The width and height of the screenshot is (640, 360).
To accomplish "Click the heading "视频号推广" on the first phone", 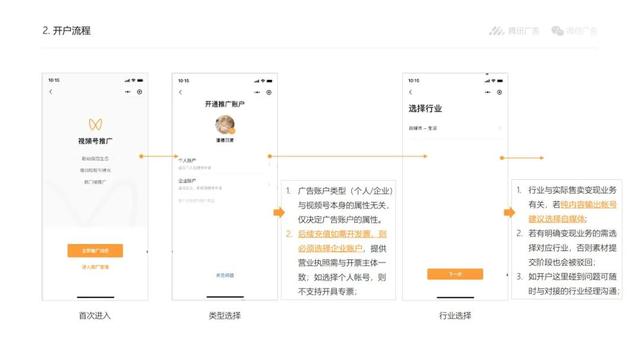I will [x=95, y=141].
